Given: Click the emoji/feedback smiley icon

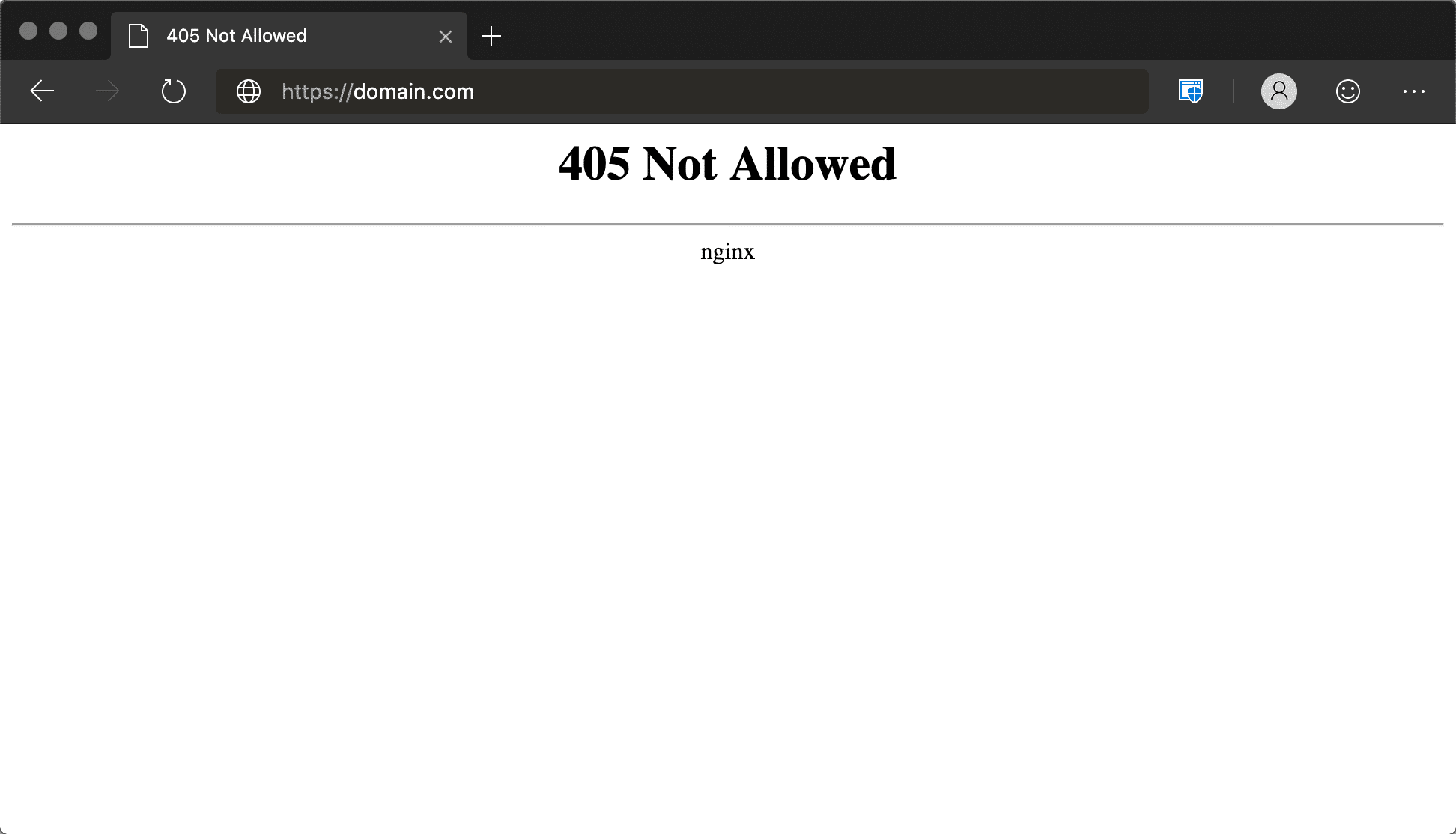Looking at the screenshot, I should click(x=1348, y=91).
